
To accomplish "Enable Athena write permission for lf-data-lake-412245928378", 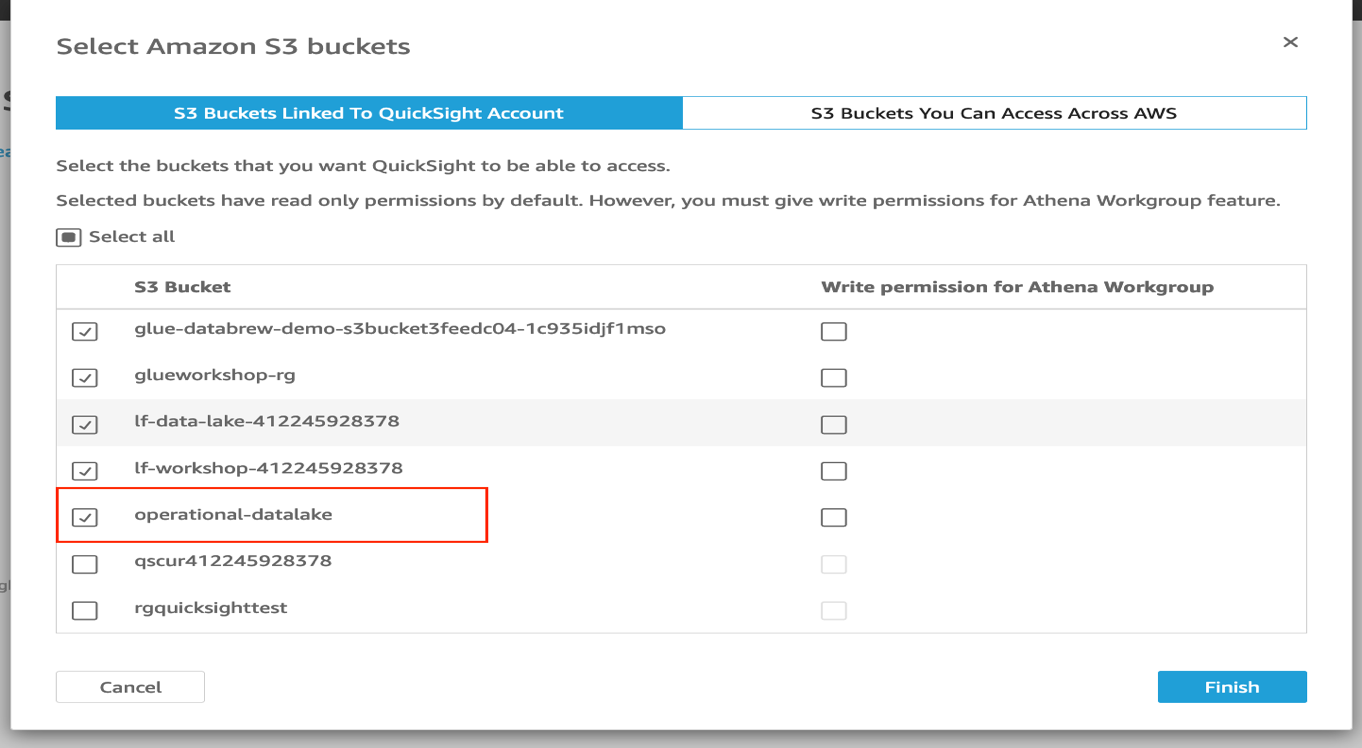I will [x=834, y=424].
